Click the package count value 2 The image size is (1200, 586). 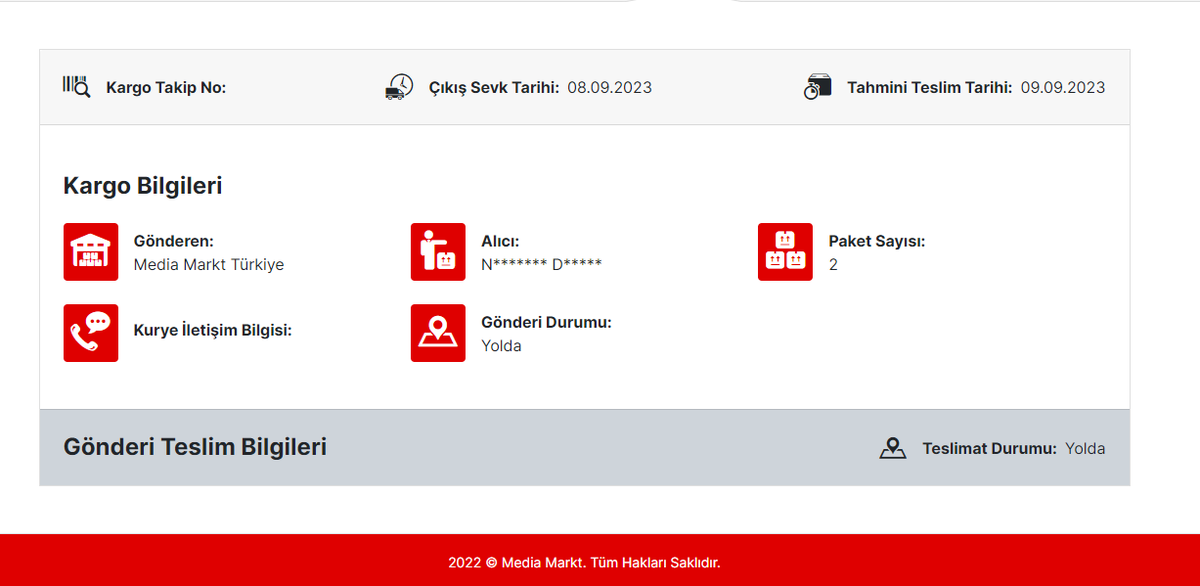point(834,265)
